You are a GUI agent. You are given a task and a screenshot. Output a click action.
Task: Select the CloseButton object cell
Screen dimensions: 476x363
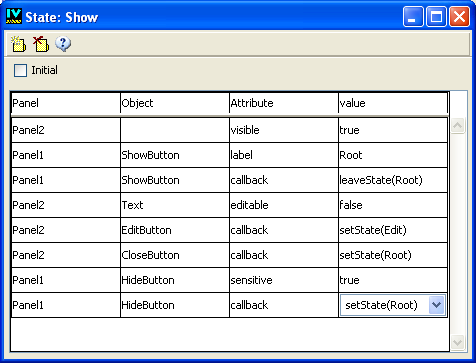pos(175,255)
